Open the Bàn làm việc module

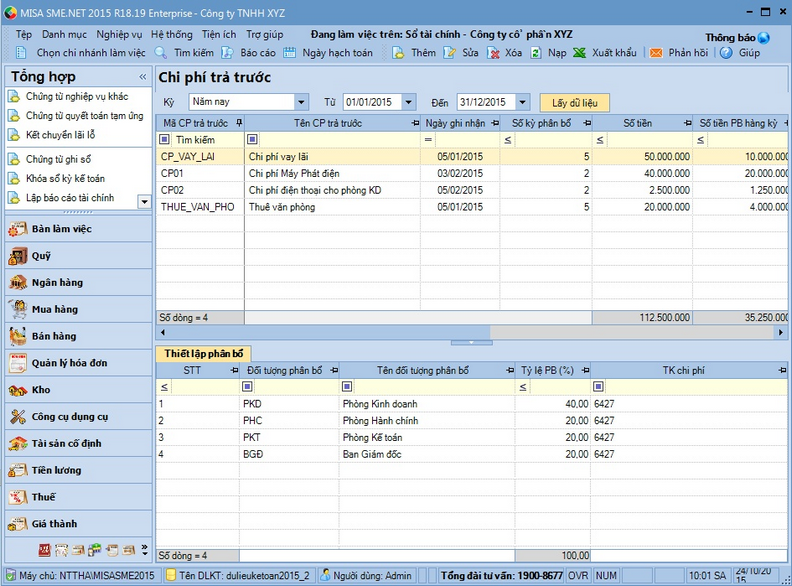[x=78, y=229]
